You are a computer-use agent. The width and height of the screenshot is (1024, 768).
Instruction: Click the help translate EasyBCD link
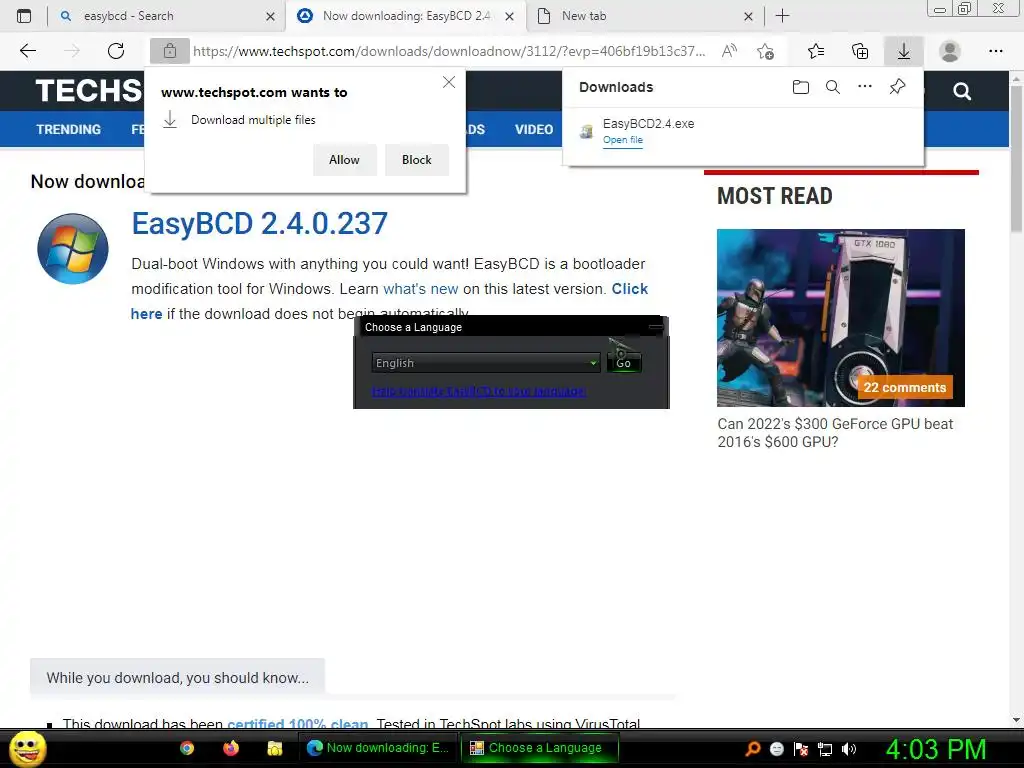[478, 391]
